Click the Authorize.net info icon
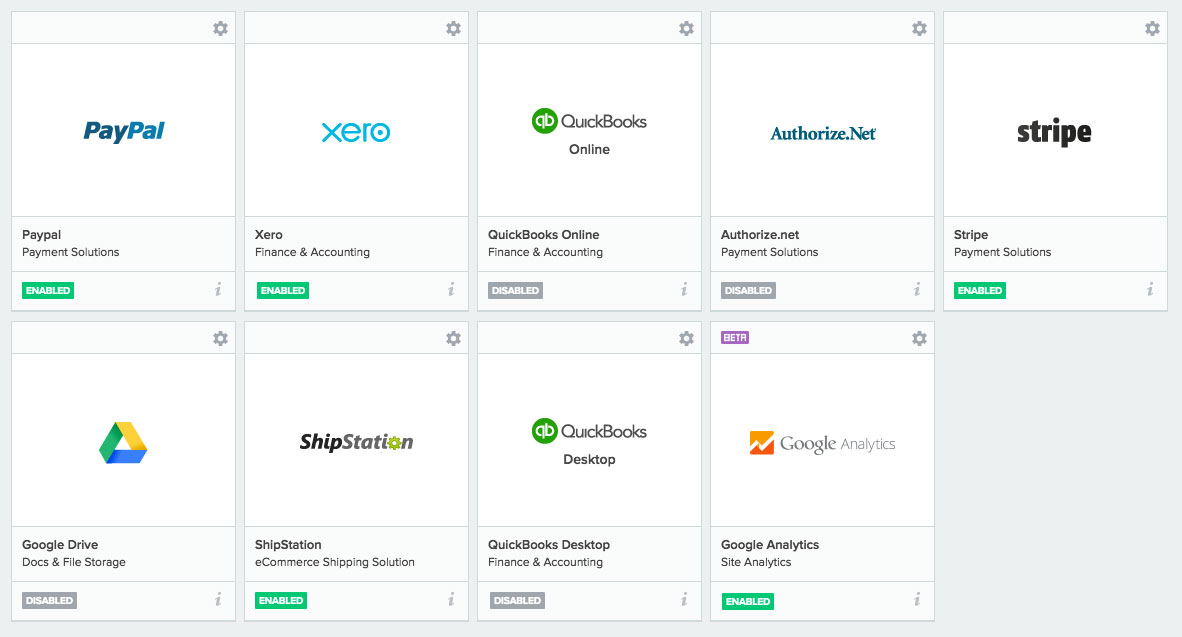This screenshot has height=637, width=1182. click(x=917, y=289)
